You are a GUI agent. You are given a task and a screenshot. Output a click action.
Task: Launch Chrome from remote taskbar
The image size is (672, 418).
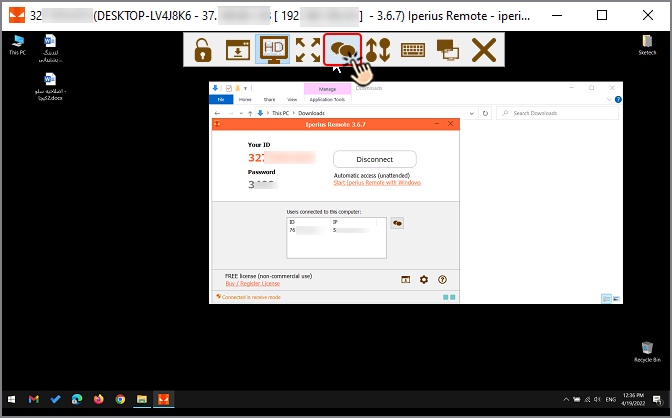[x=120, y=399]
